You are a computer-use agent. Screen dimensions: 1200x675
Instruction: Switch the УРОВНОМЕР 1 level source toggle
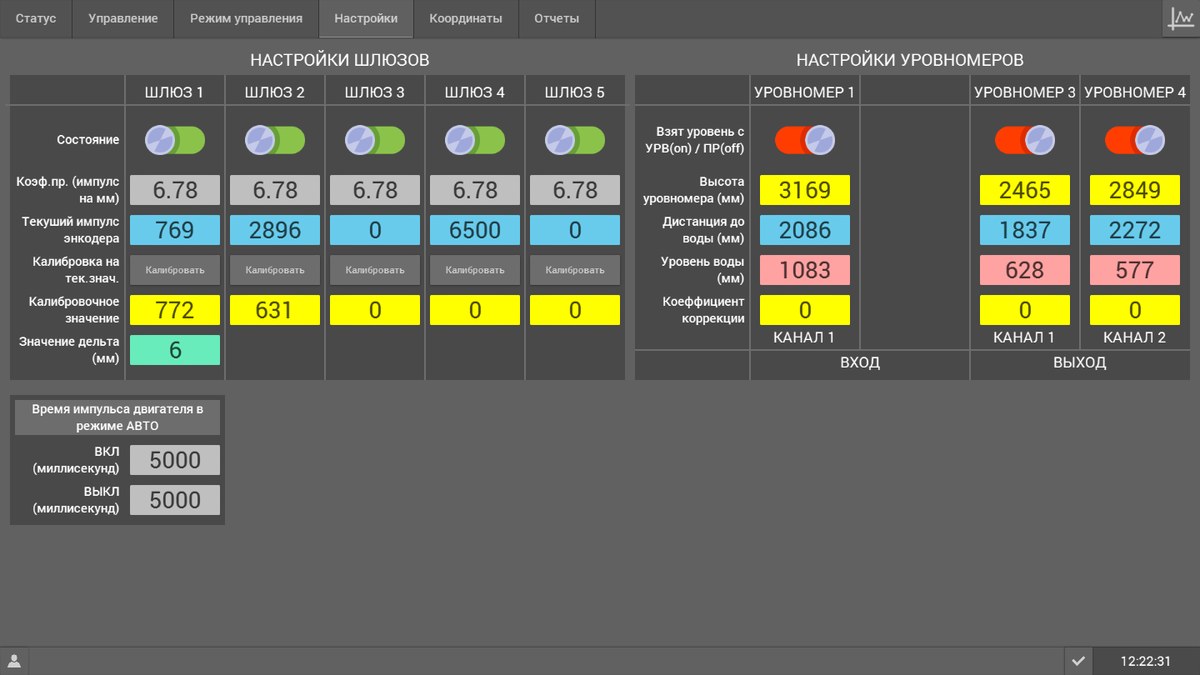point(805,140)
